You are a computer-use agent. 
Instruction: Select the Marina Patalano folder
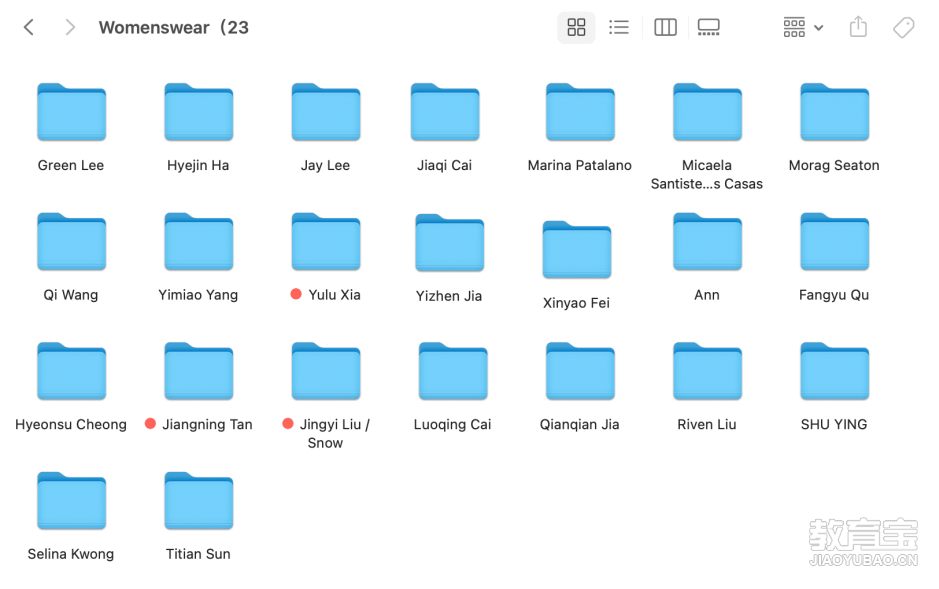(580, 112)
